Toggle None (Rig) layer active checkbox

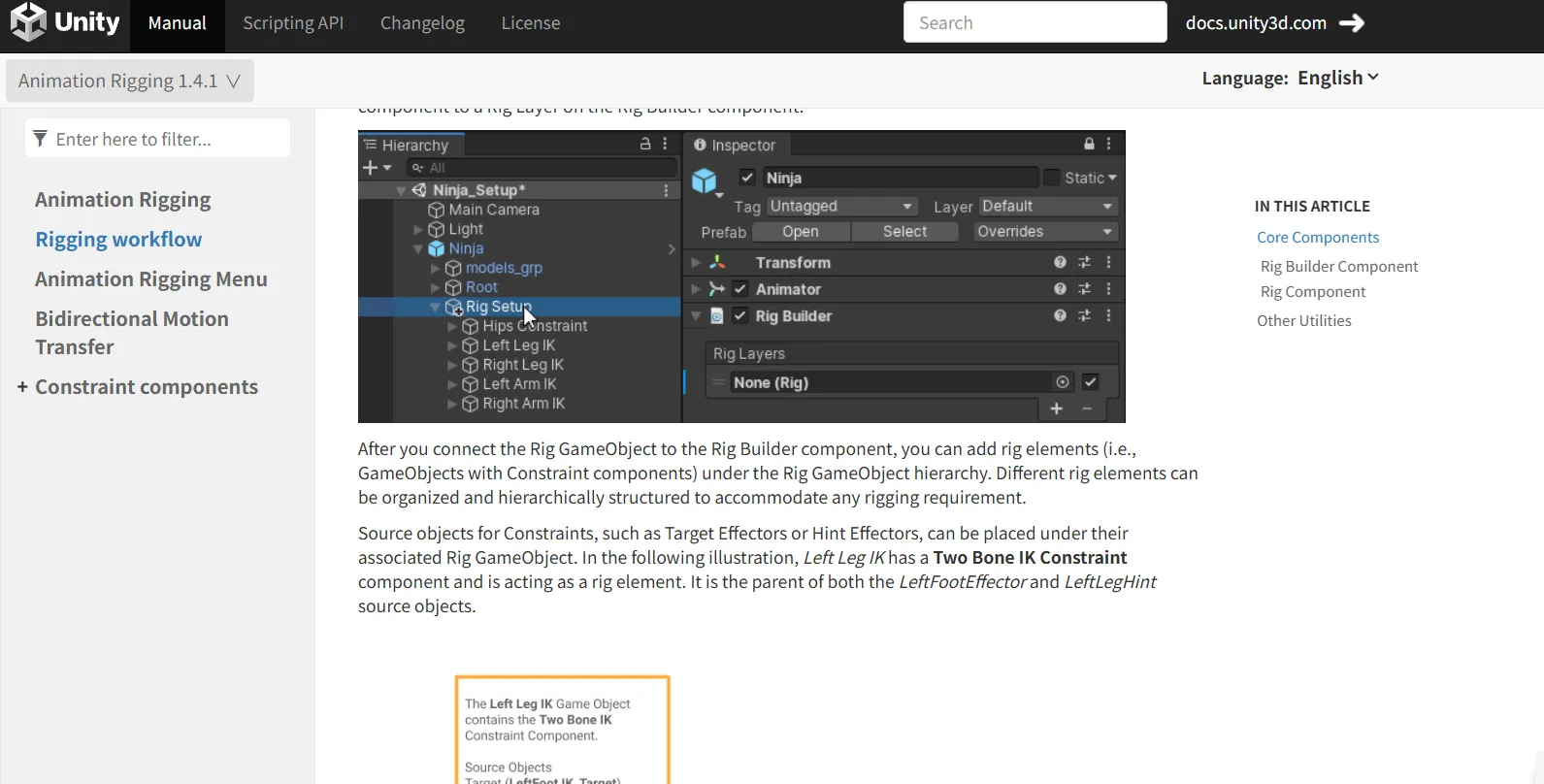tap(1091, 382)
